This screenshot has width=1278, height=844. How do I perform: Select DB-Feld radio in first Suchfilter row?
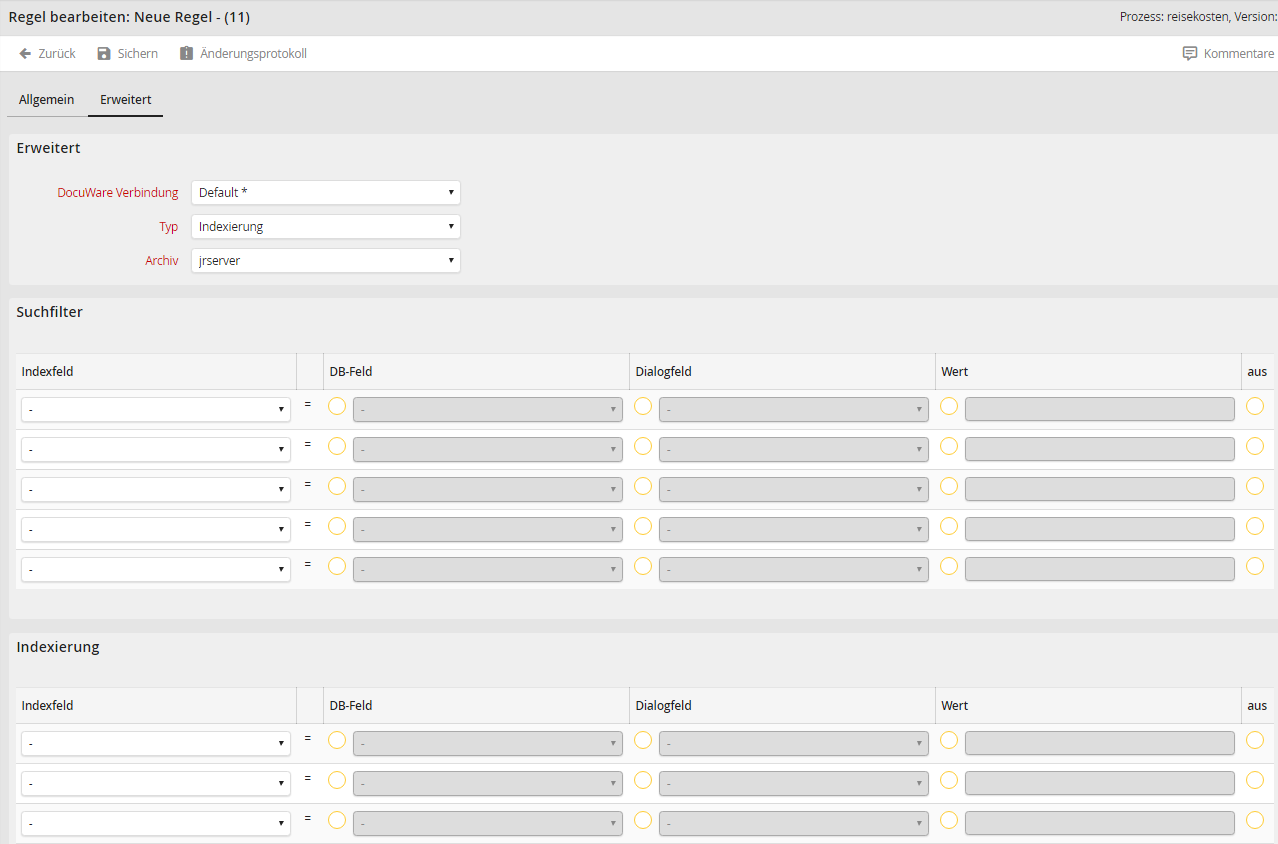[x=337, y=406]
